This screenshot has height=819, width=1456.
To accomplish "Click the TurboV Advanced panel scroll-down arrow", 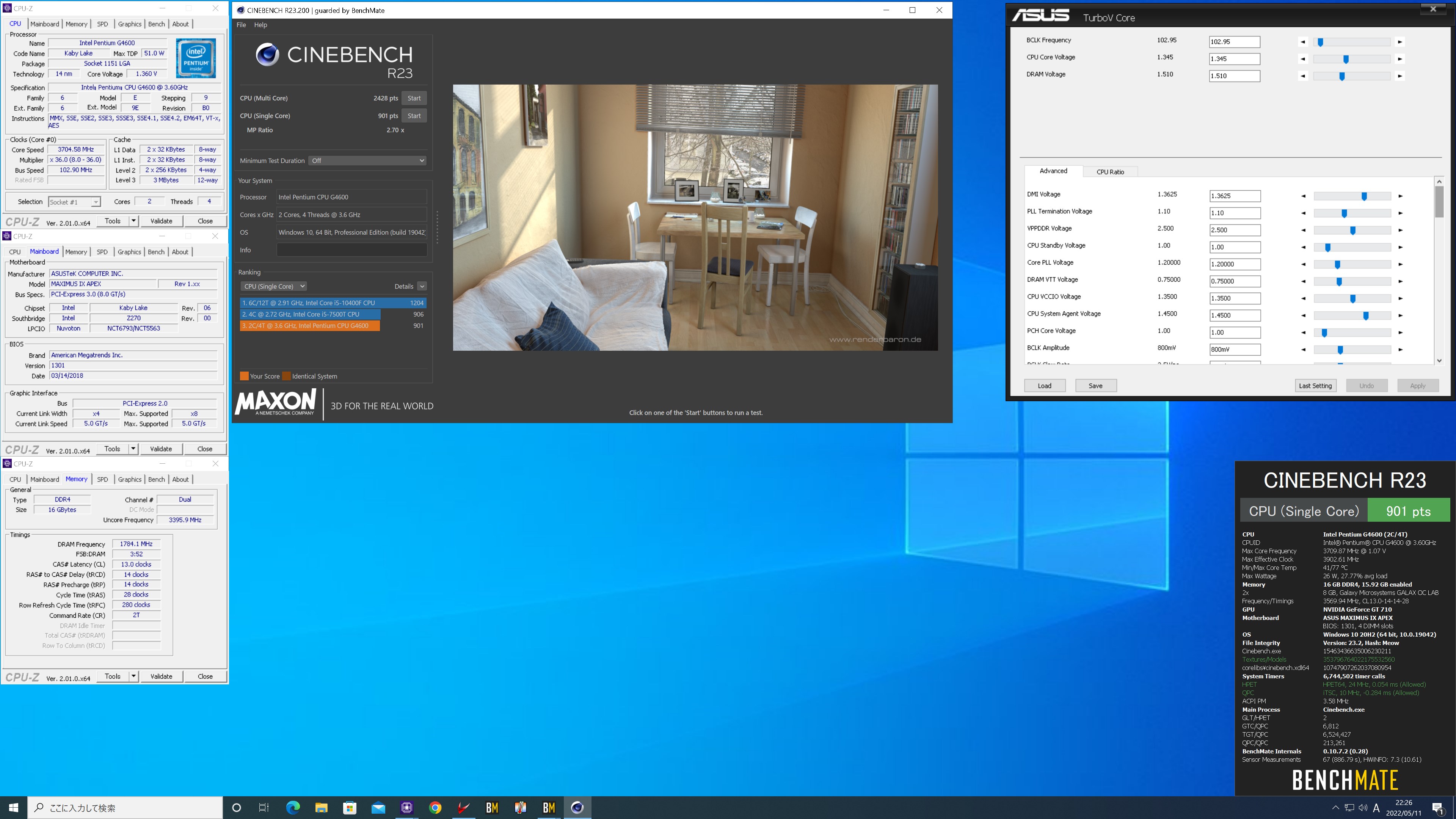I will 1439,361.
